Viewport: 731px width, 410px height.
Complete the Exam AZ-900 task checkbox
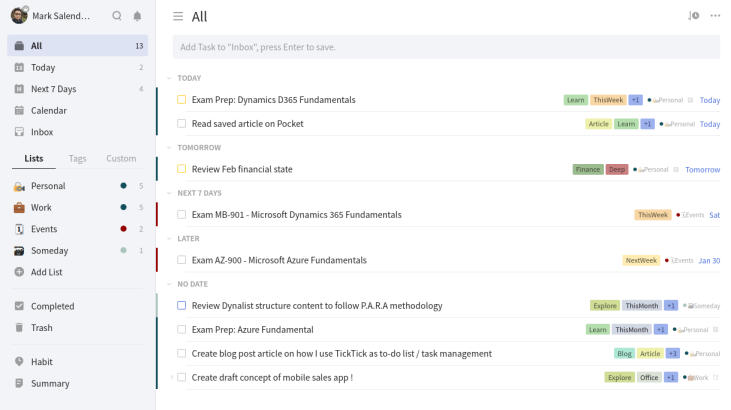coord(182,260)
